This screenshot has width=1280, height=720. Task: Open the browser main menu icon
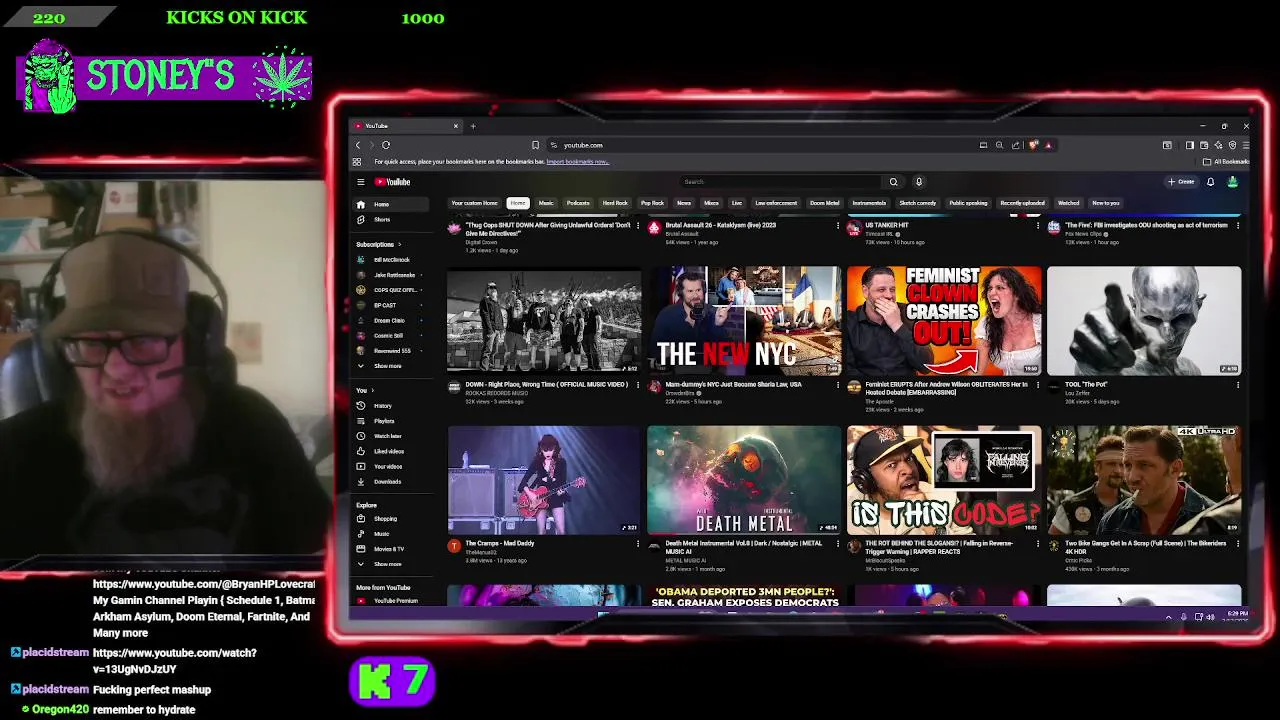1245,145
